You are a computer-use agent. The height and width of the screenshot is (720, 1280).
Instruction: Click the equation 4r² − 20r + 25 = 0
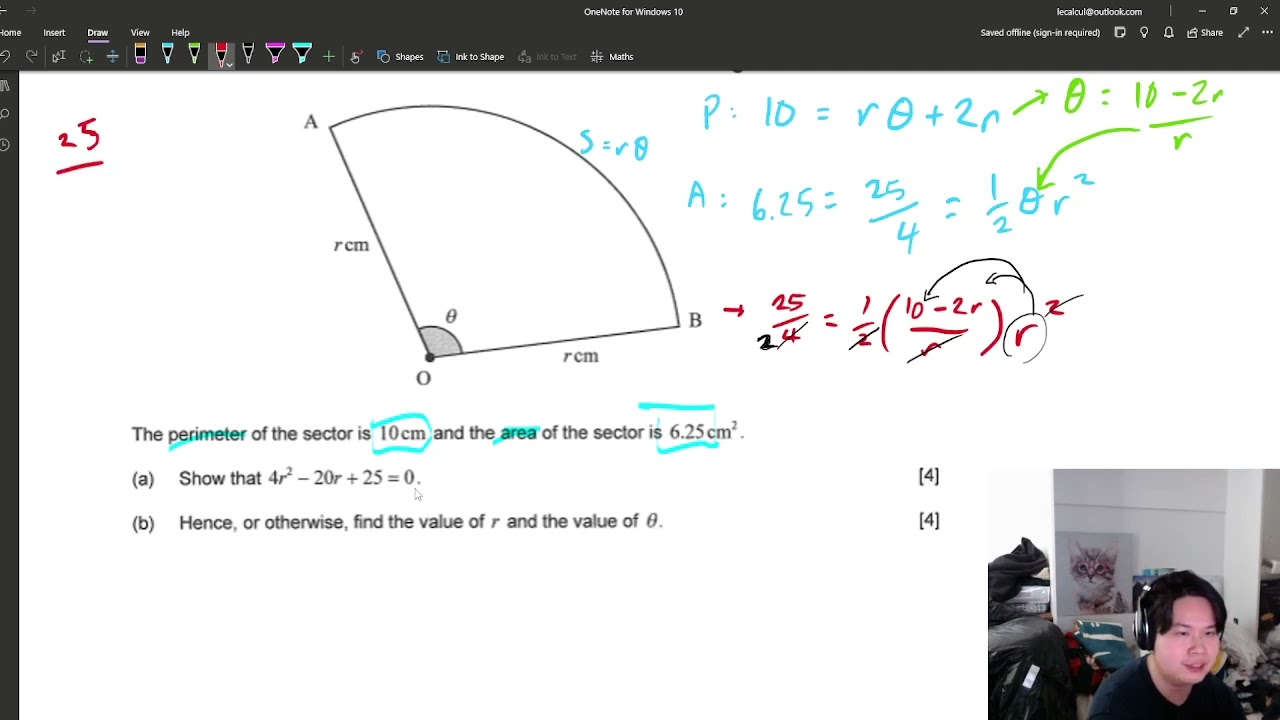[x=342, y=478]
